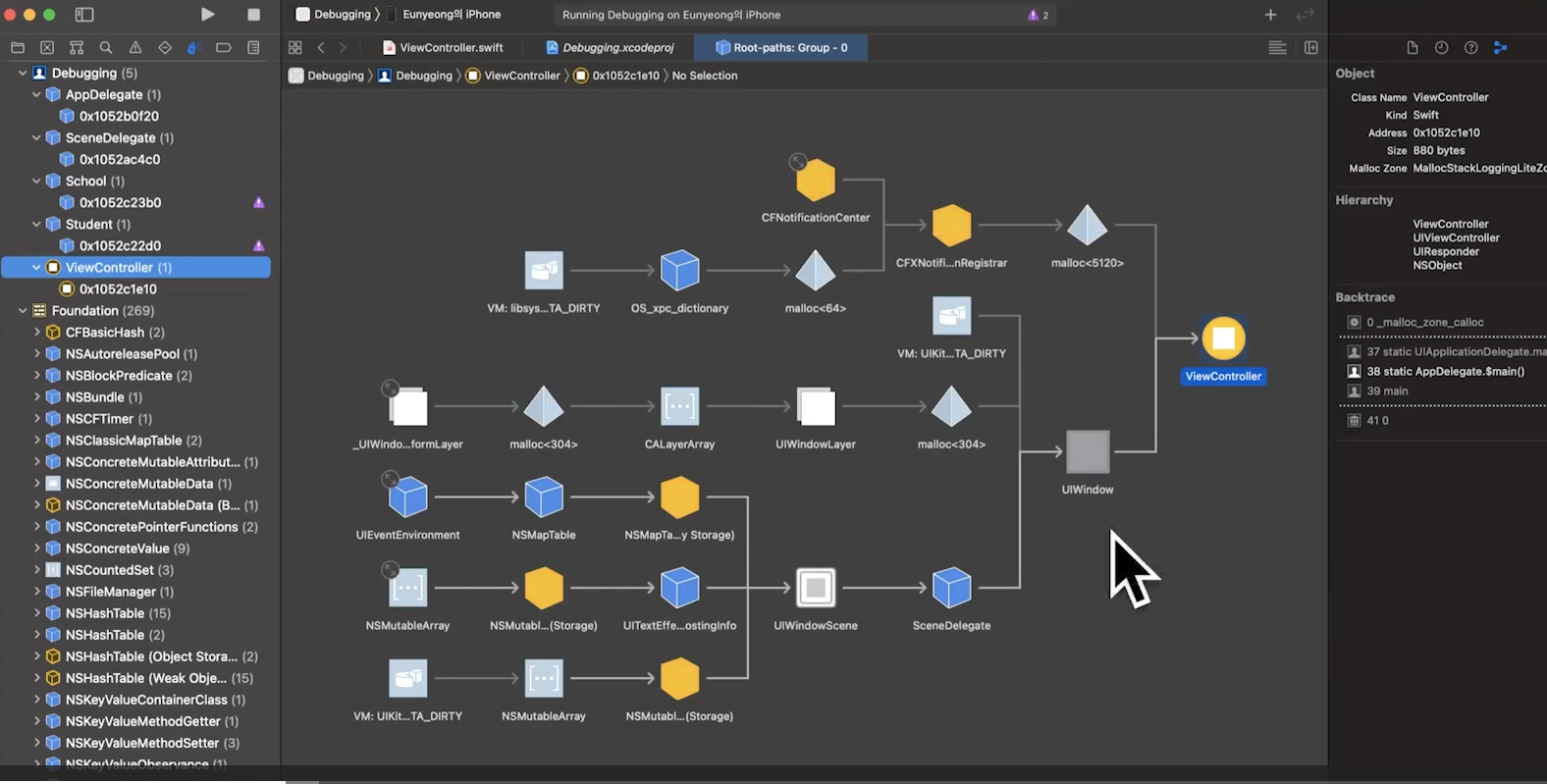Collapse the Debugging (5) group
Screen dimensions: 1547x784
point(23,73)
